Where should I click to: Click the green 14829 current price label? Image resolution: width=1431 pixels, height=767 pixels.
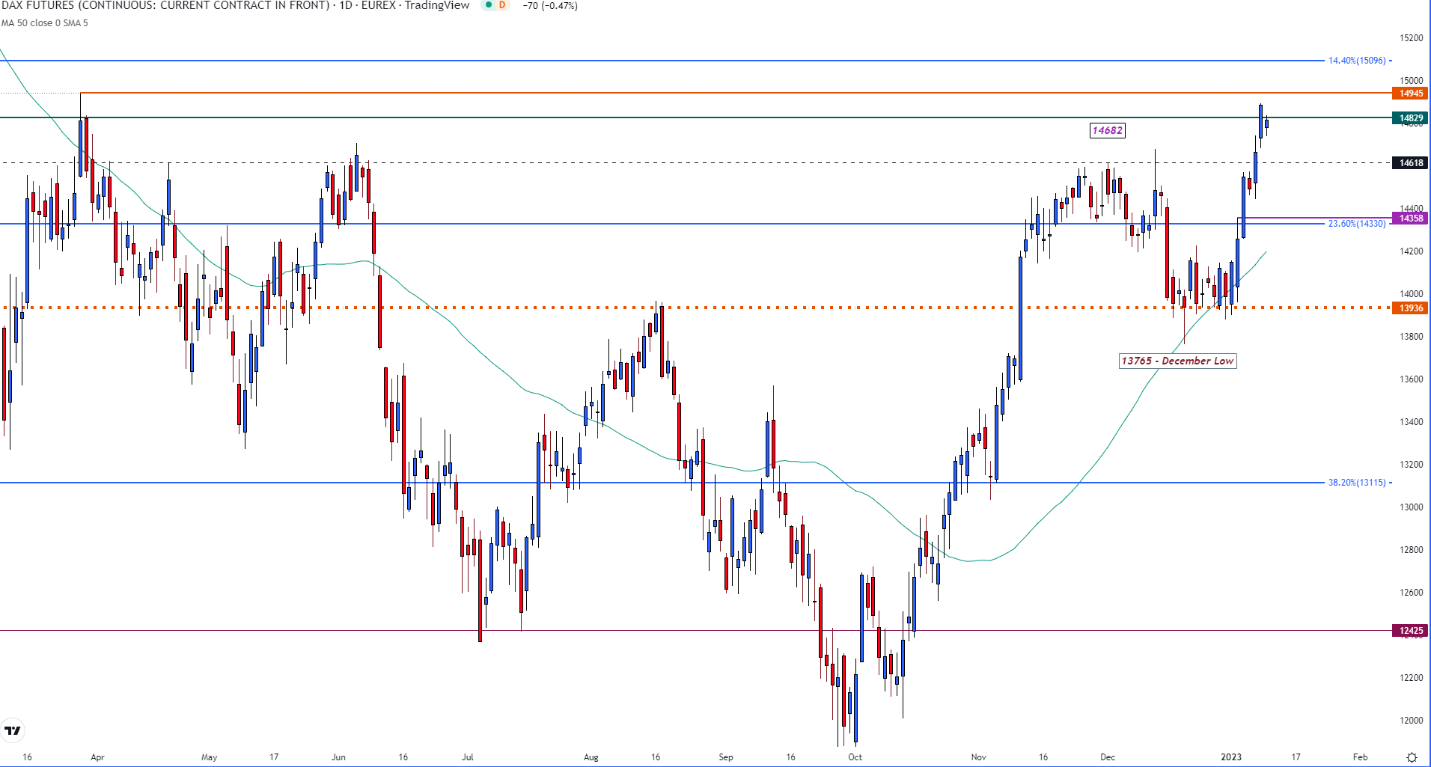pyautogui.click(x=1412, y=117)
